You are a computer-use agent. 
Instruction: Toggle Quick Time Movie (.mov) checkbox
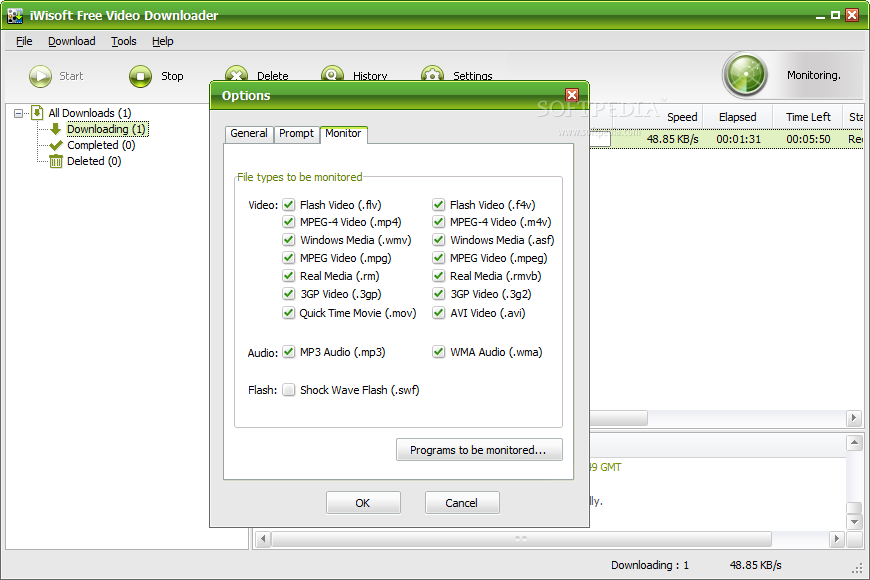click(289, 312)
